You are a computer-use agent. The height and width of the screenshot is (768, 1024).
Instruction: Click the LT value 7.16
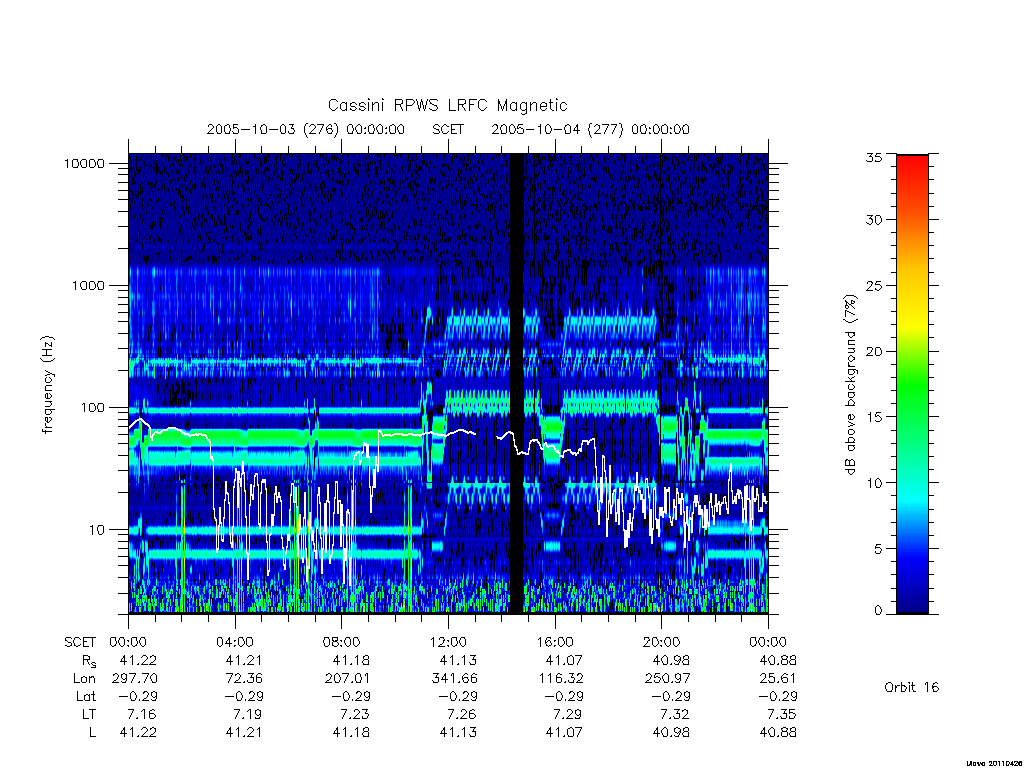(x=141, y=714)
